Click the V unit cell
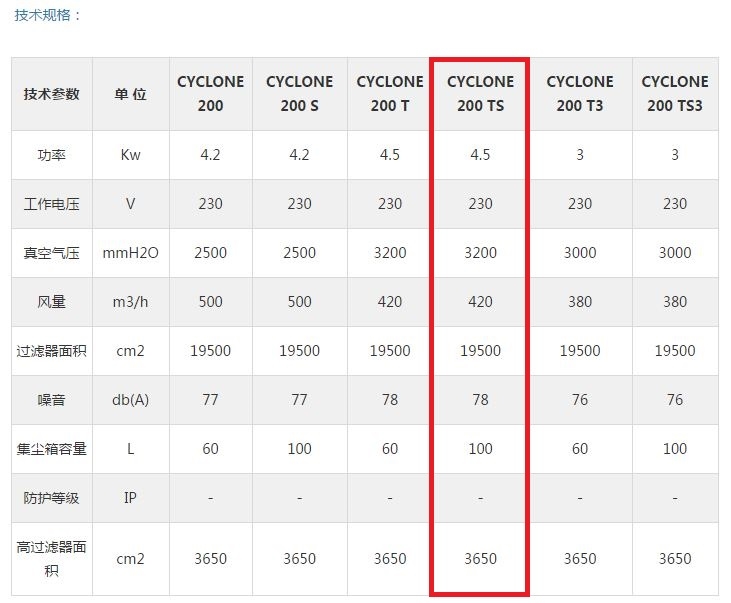Image resolution: width=731 pixels, height=603 pixels. pos(131,204)
